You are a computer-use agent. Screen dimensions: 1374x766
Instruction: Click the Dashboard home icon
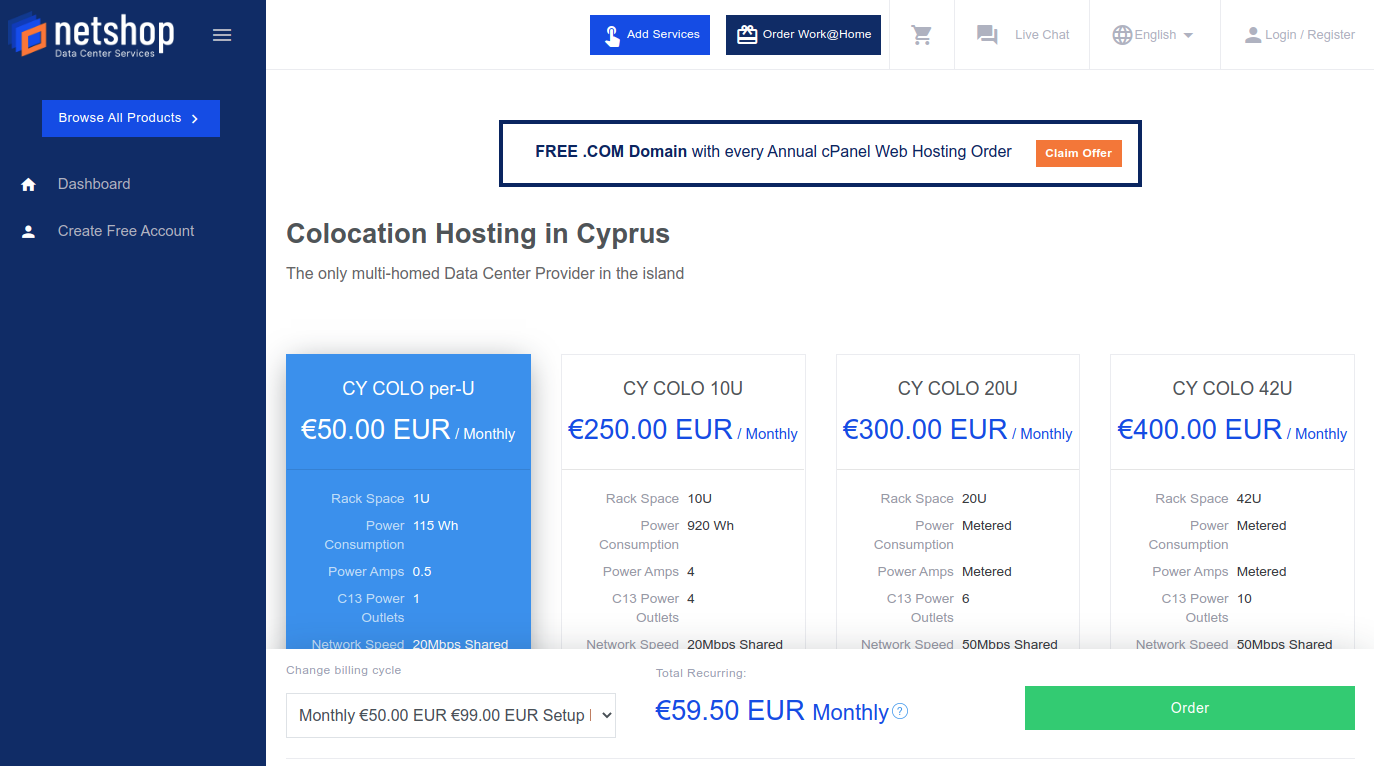(28, 184)
